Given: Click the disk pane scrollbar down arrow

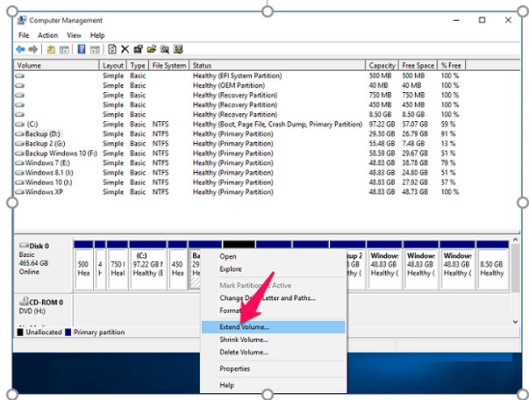Looking at the screenshot, I should pos(515,322).
